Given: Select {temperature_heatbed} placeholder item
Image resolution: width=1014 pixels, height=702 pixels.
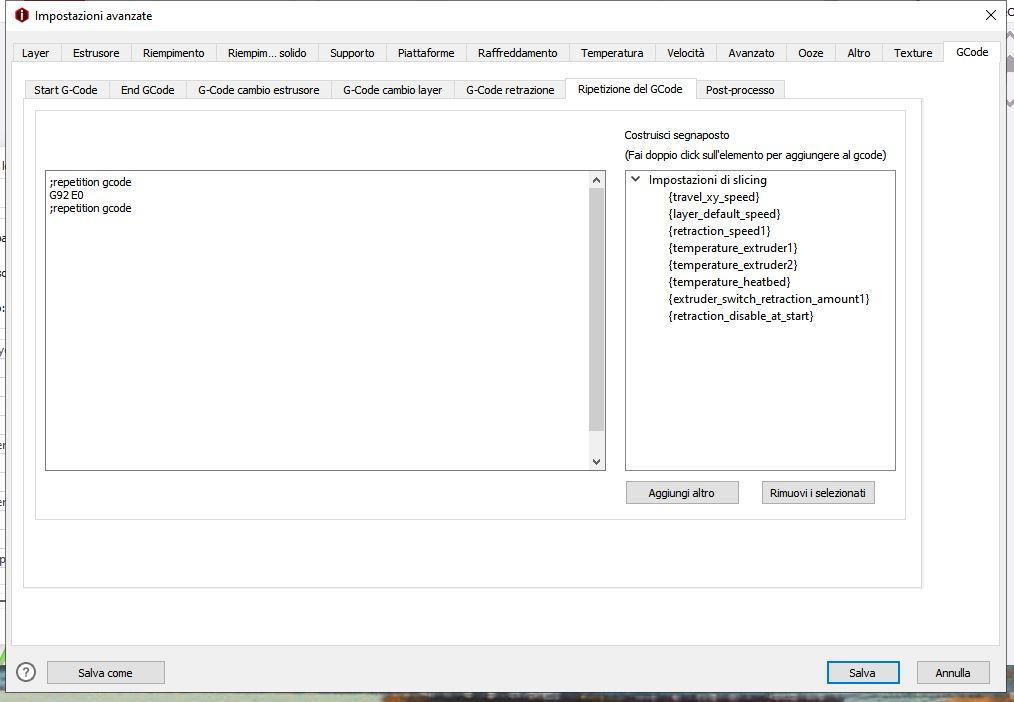Looking at the screenshot, I should (x=729, y=282).
